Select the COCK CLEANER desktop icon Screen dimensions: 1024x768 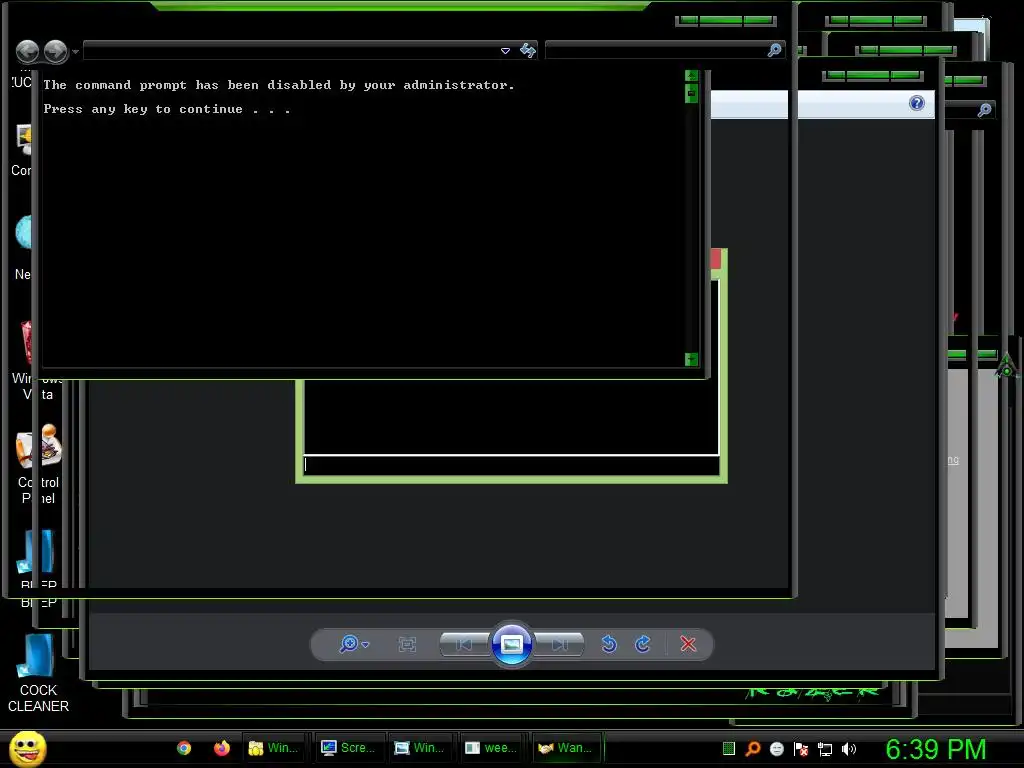(38, 673)
